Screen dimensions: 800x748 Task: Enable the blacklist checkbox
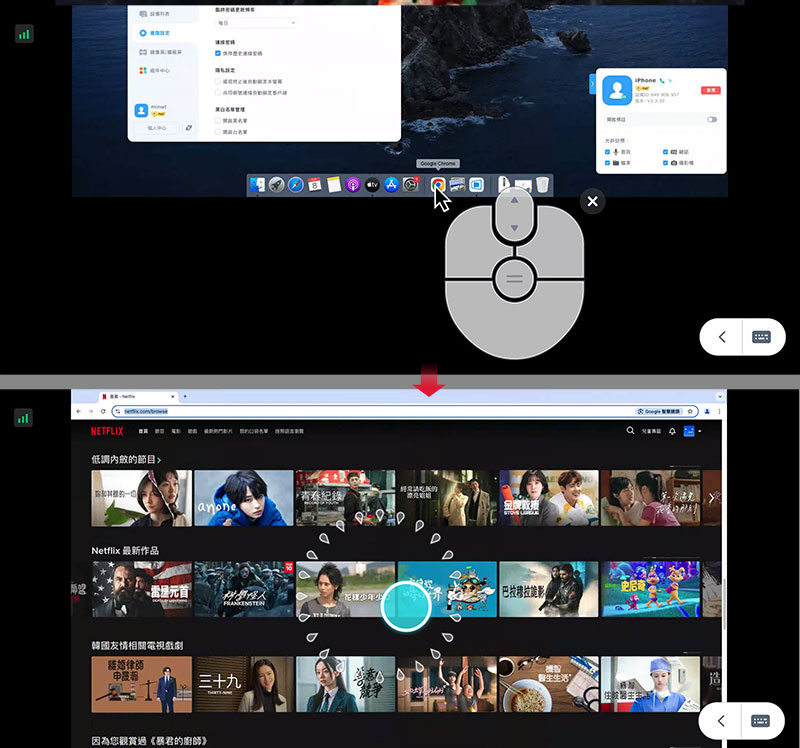[219, 120]
